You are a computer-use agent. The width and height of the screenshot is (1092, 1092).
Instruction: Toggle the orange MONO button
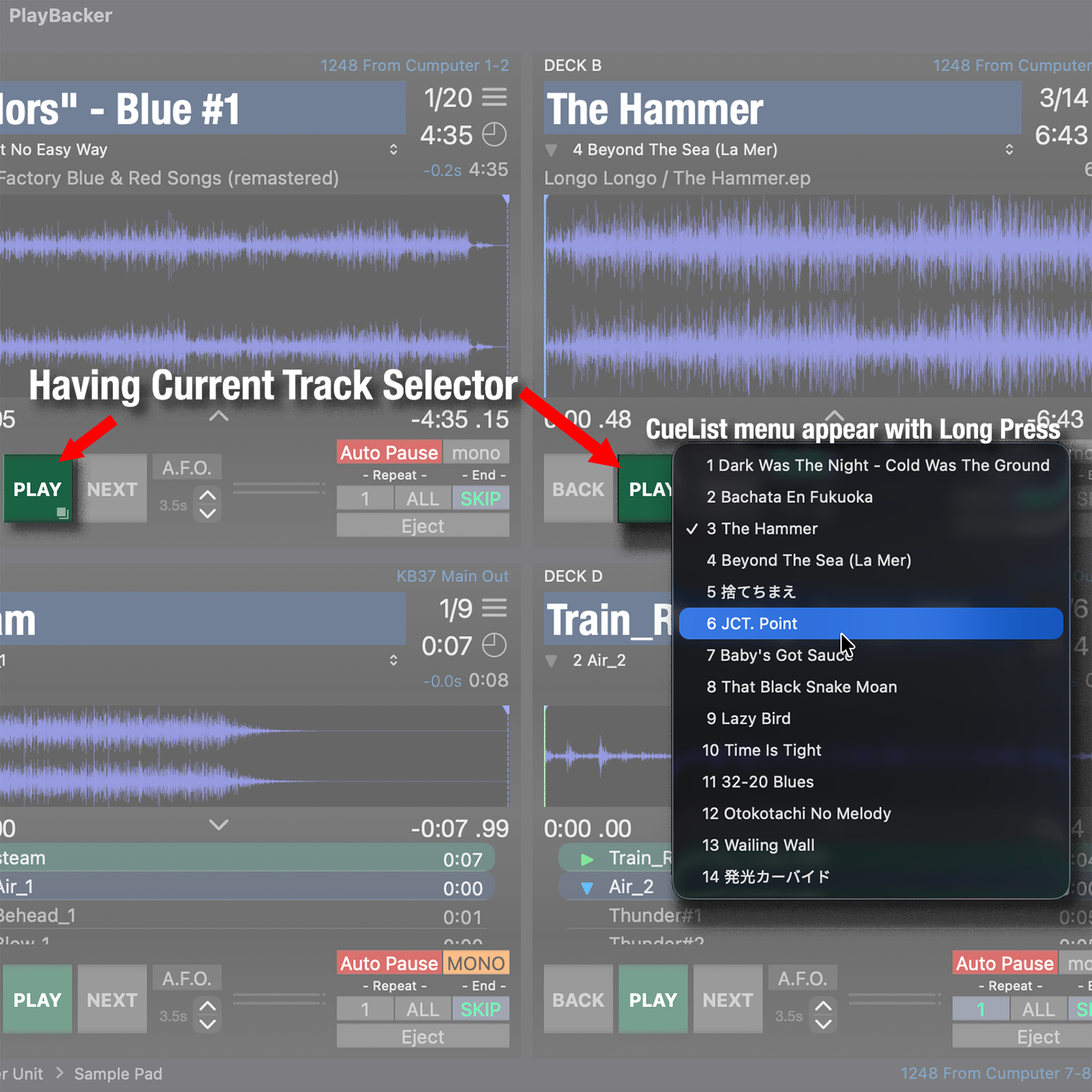(476, 963)
